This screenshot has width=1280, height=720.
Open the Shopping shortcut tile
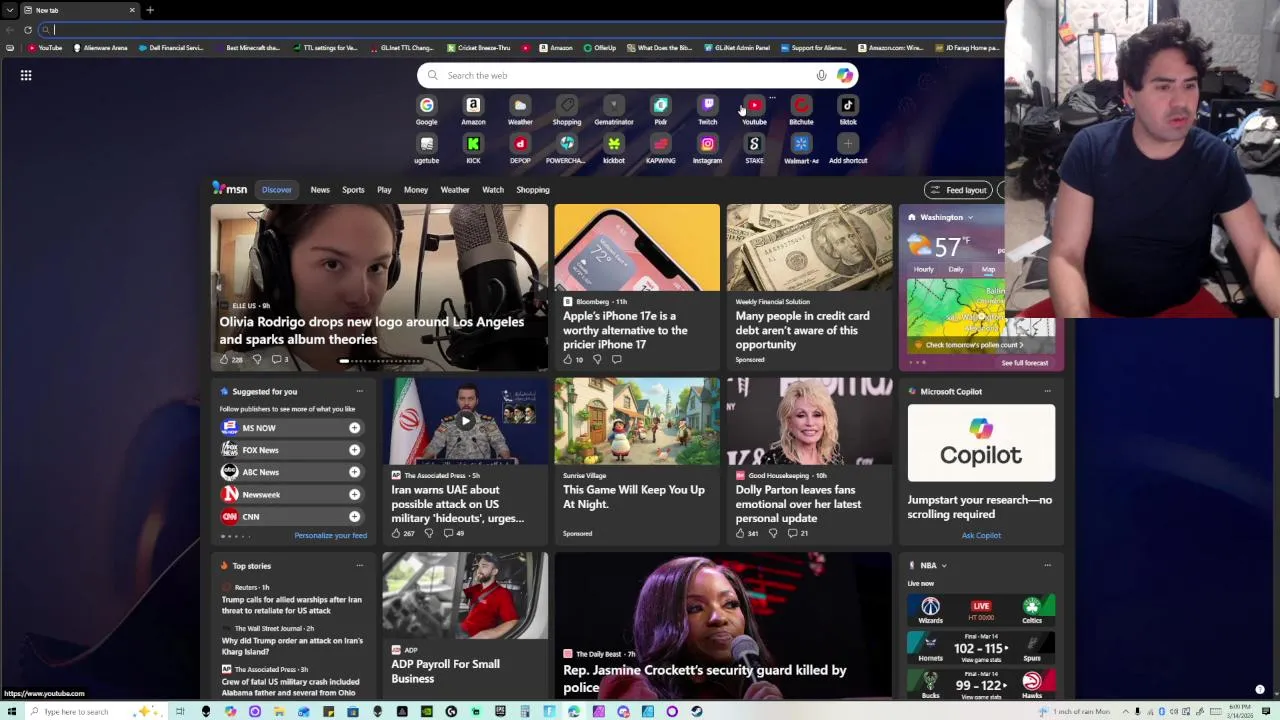tap(567, 110)
